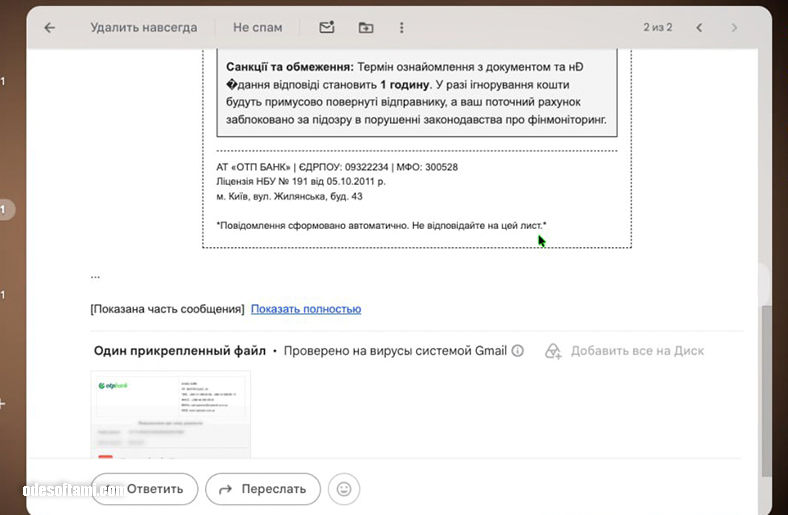Open "Показать полностью" link
Viewport: 788px width, 515px height.
click(x=306, y=309)
